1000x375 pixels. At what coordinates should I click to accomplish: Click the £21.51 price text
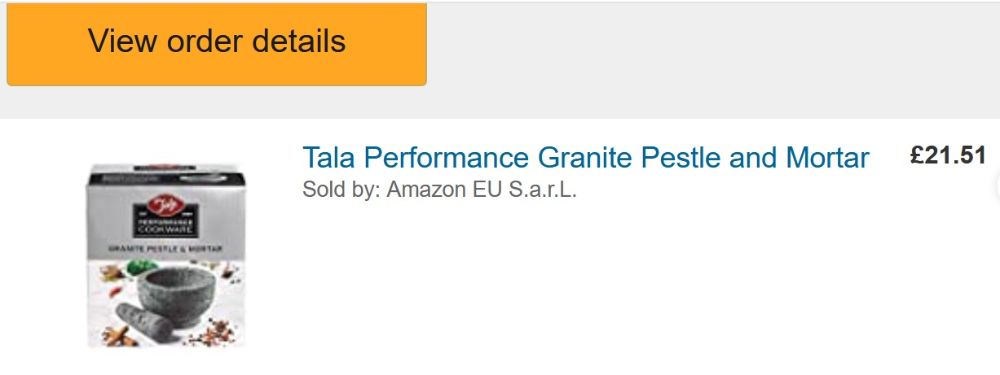(x=948, y=156)
